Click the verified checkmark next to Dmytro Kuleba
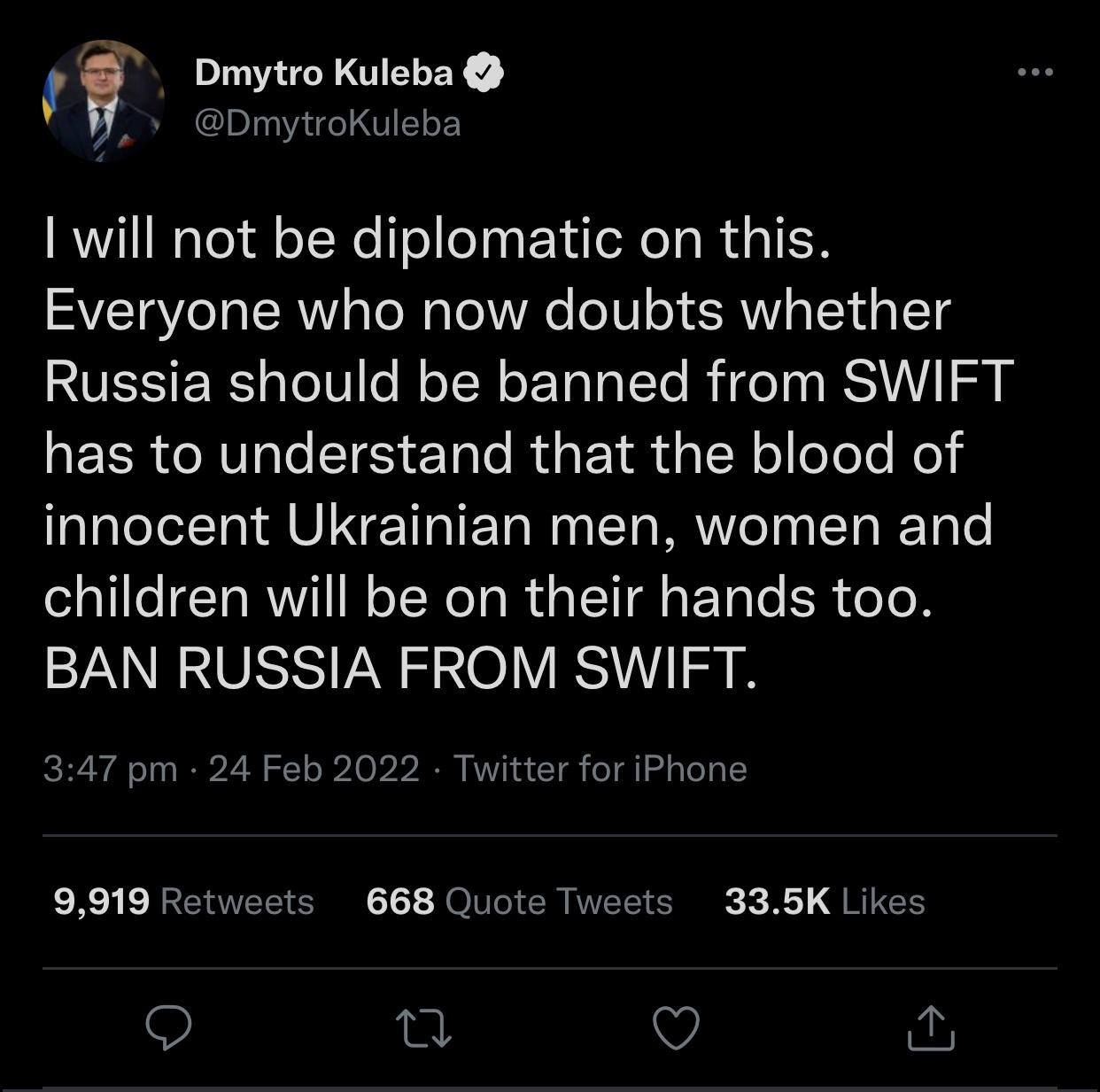1100x1092 pixels. click(x=484, y=74)
